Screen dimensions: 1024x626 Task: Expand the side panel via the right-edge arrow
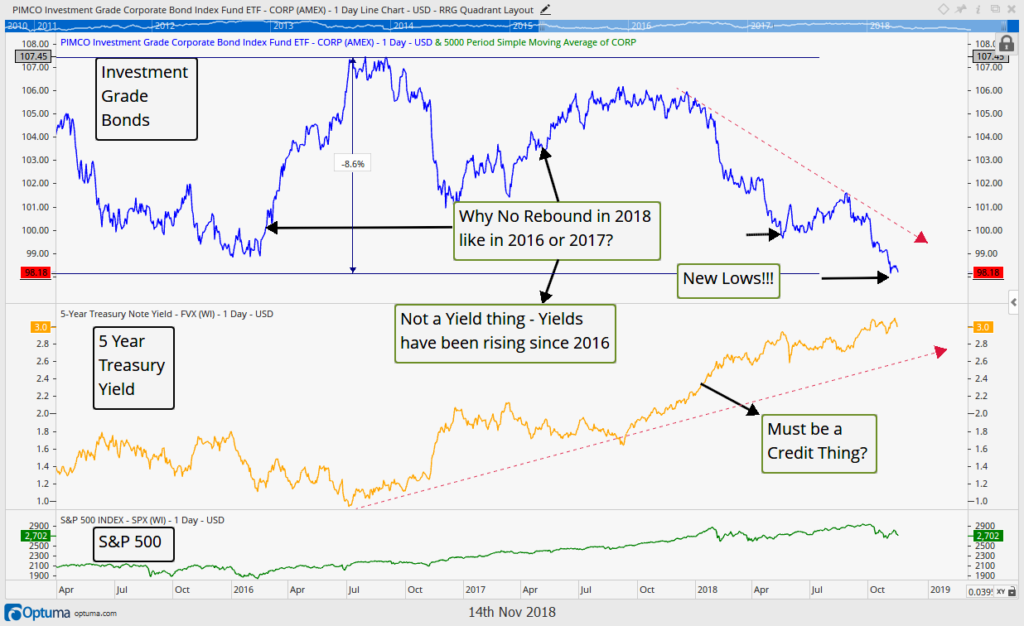(1014, 302)
